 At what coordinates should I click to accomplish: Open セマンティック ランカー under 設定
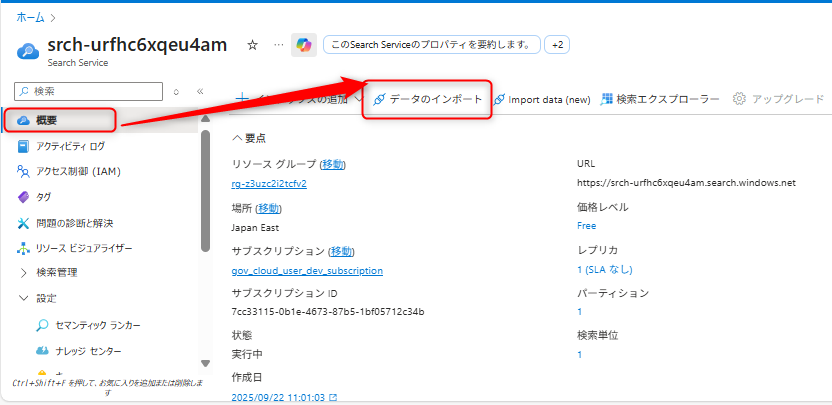coord(98,325)
